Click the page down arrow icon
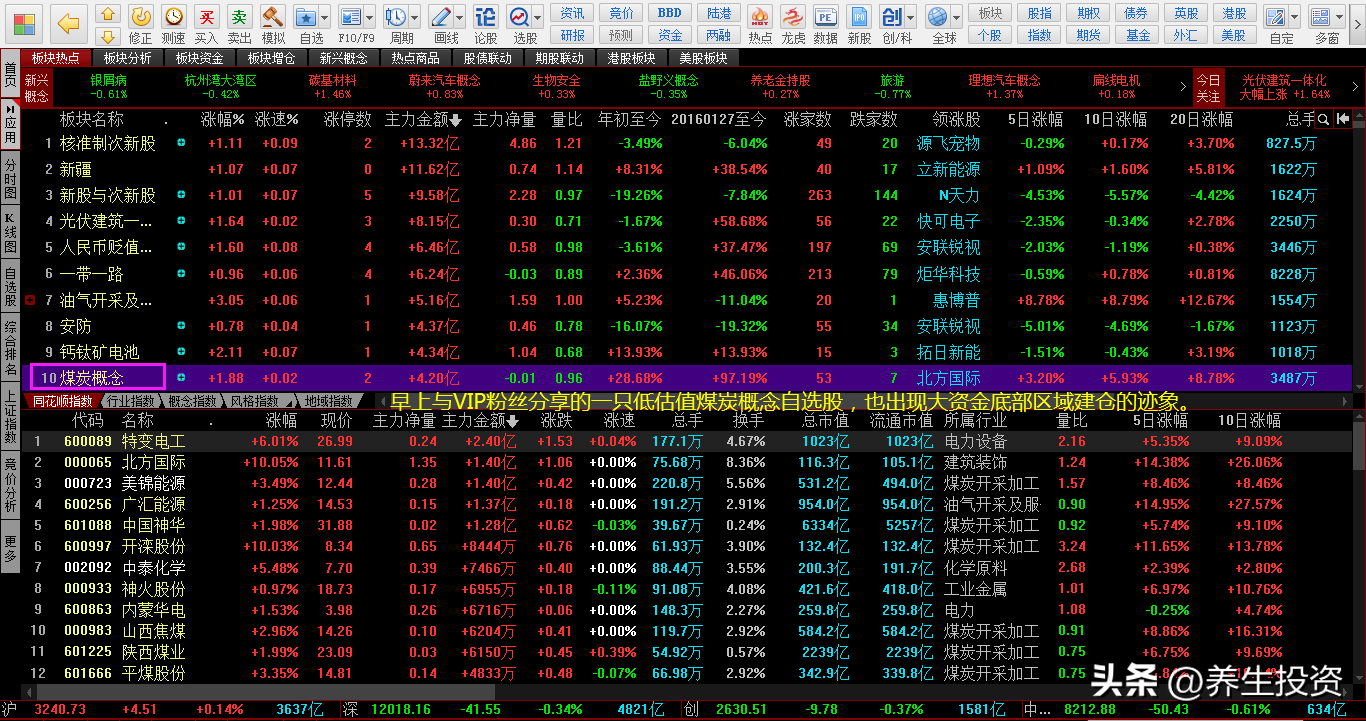 click(108, 37)
